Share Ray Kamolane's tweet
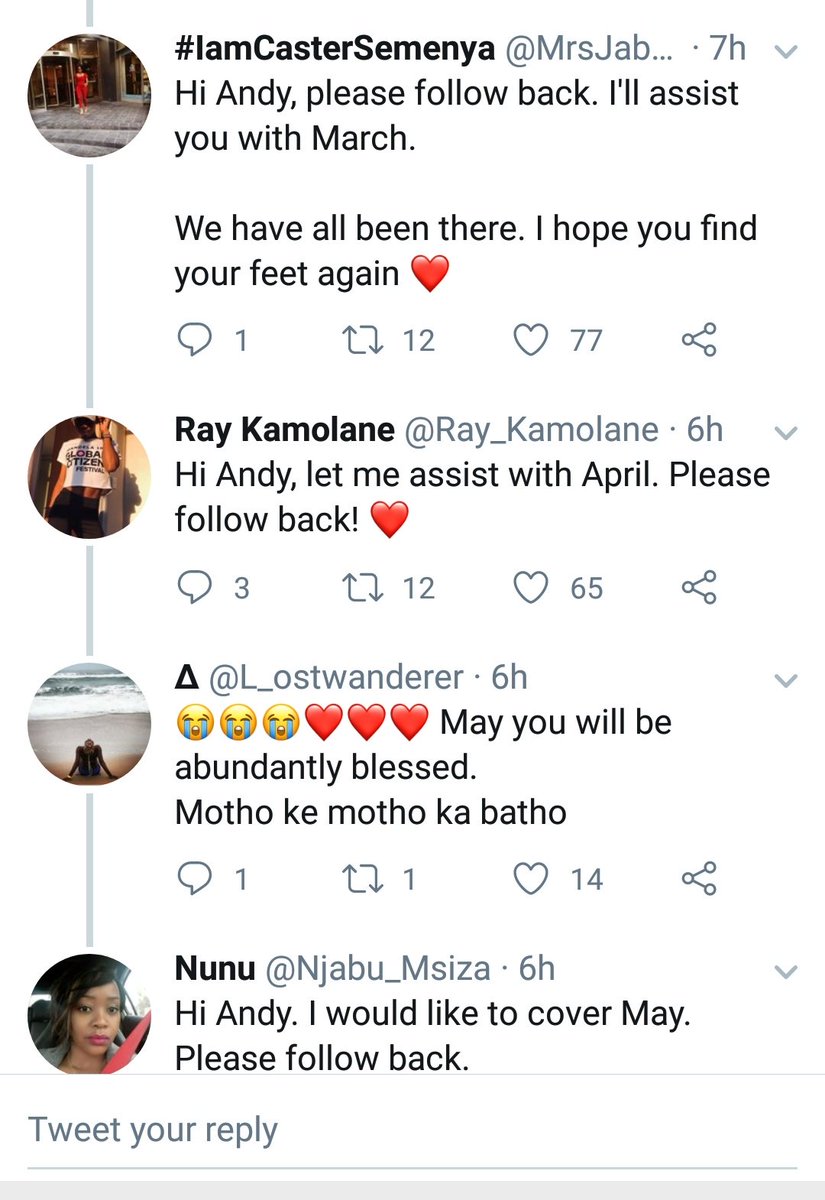The image size is (825, 1200). 699,588
